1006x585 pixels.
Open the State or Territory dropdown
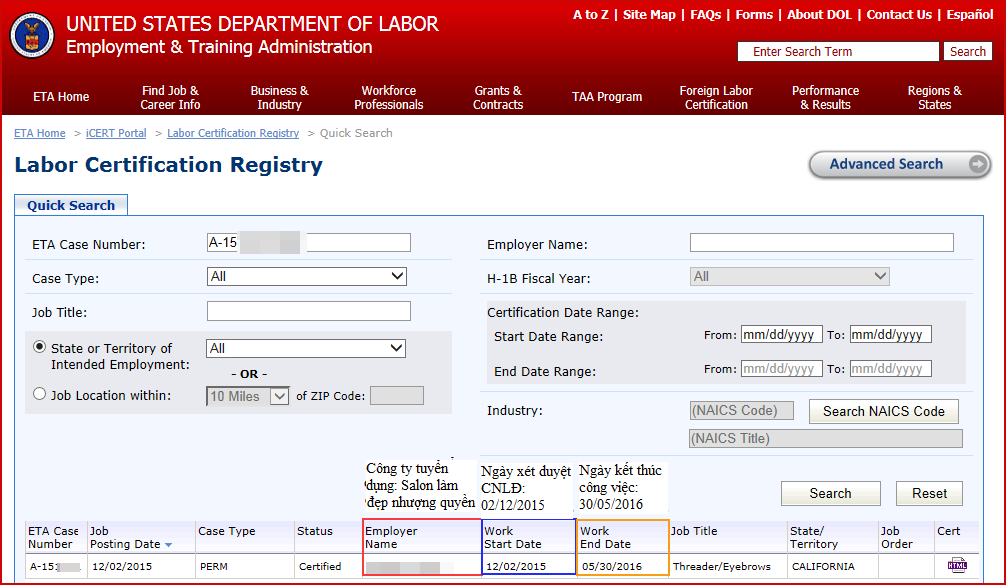[306, 348]
